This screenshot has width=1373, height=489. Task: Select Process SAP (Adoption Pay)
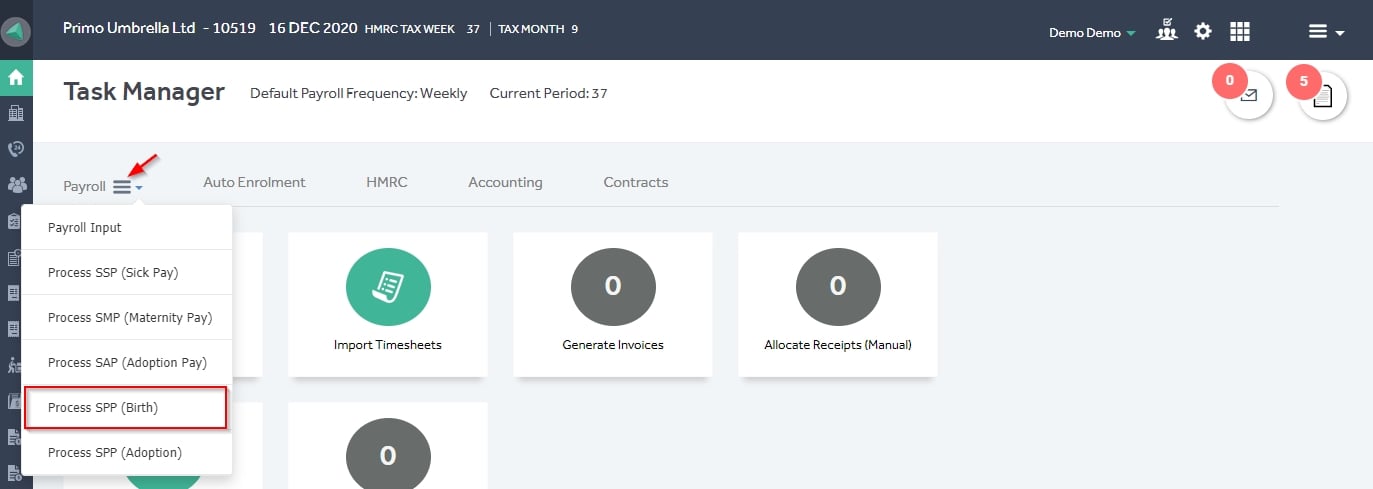127,362
